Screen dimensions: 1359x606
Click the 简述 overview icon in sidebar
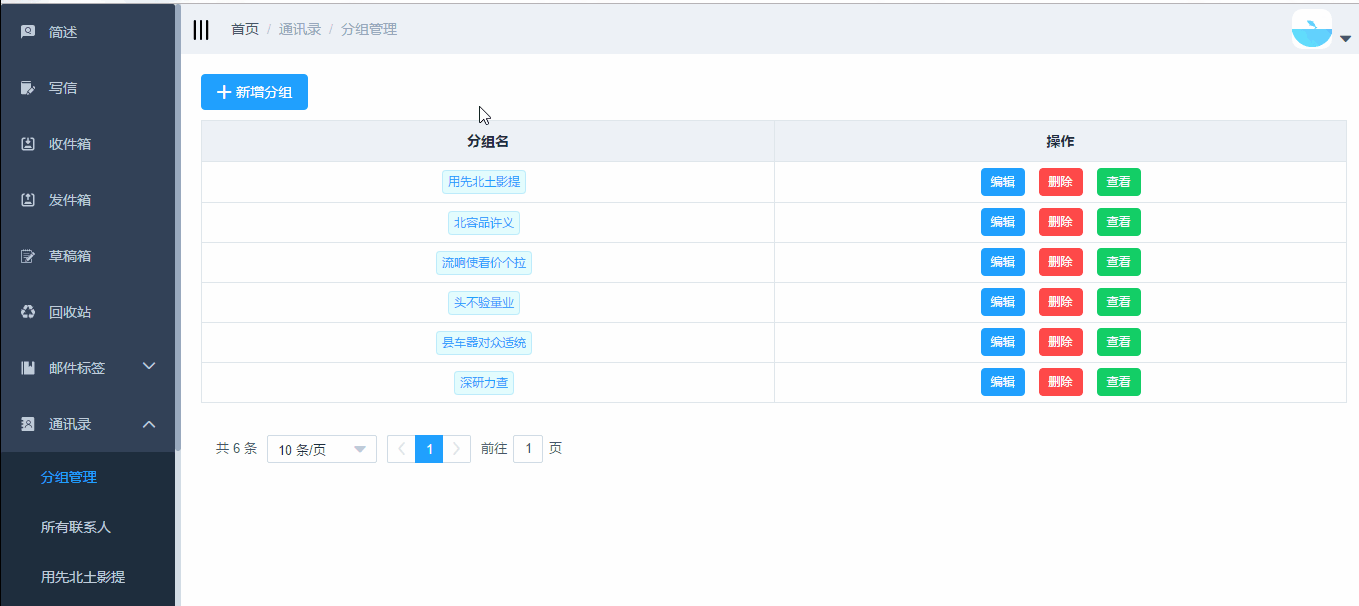coord(28,32)
